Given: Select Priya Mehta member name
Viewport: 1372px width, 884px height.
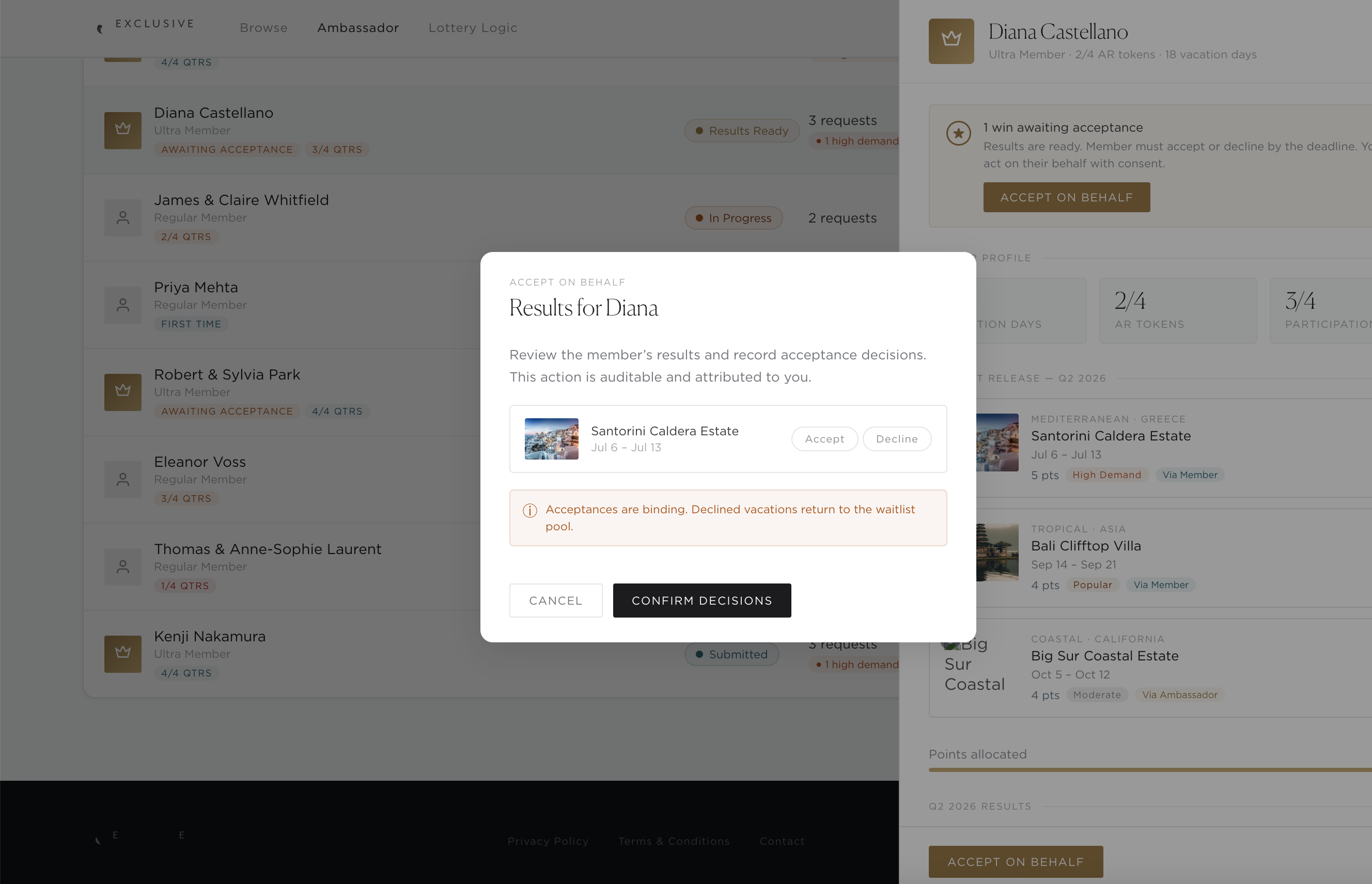Looking at the screenshot, I should 196,287.
